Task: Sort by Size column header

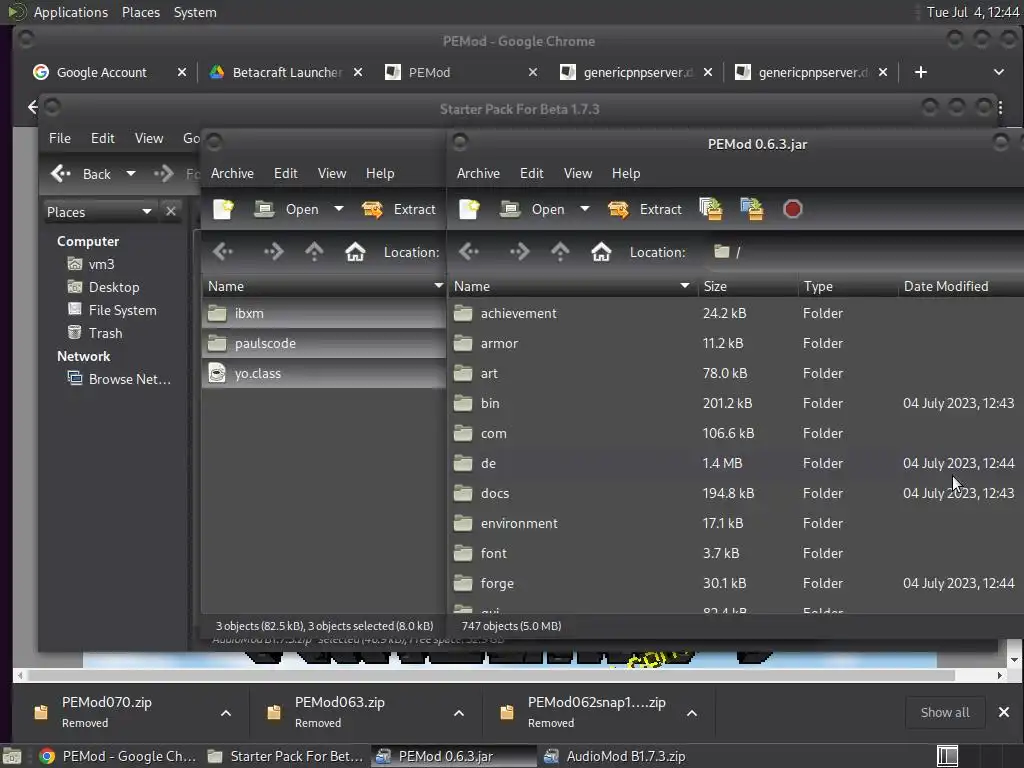Action: [x=747, y=286]
